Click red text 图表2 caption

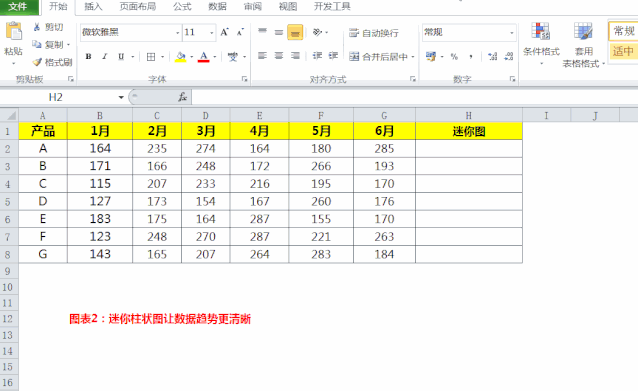[x=160, y=319]
